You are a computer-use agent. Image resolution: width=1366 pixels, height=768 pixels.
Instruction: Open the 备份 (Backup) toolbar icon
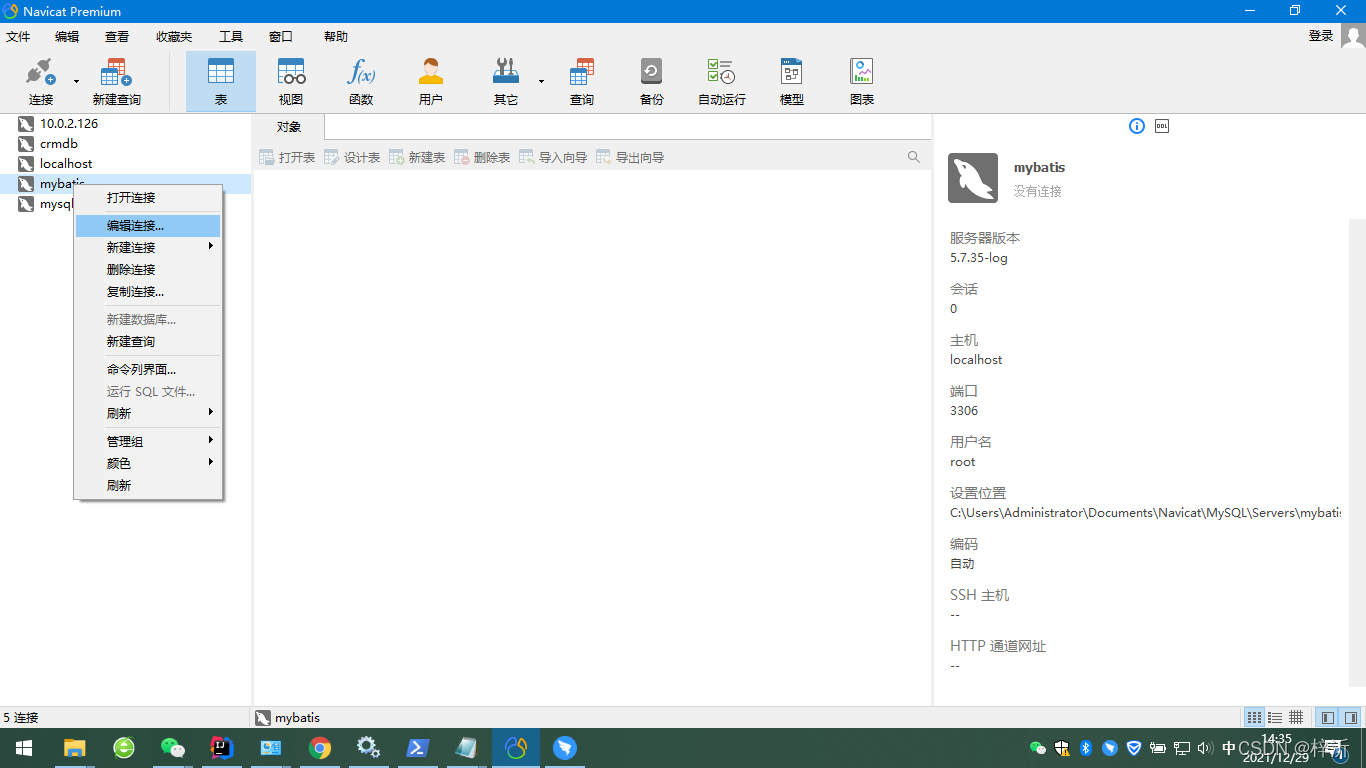652,82
